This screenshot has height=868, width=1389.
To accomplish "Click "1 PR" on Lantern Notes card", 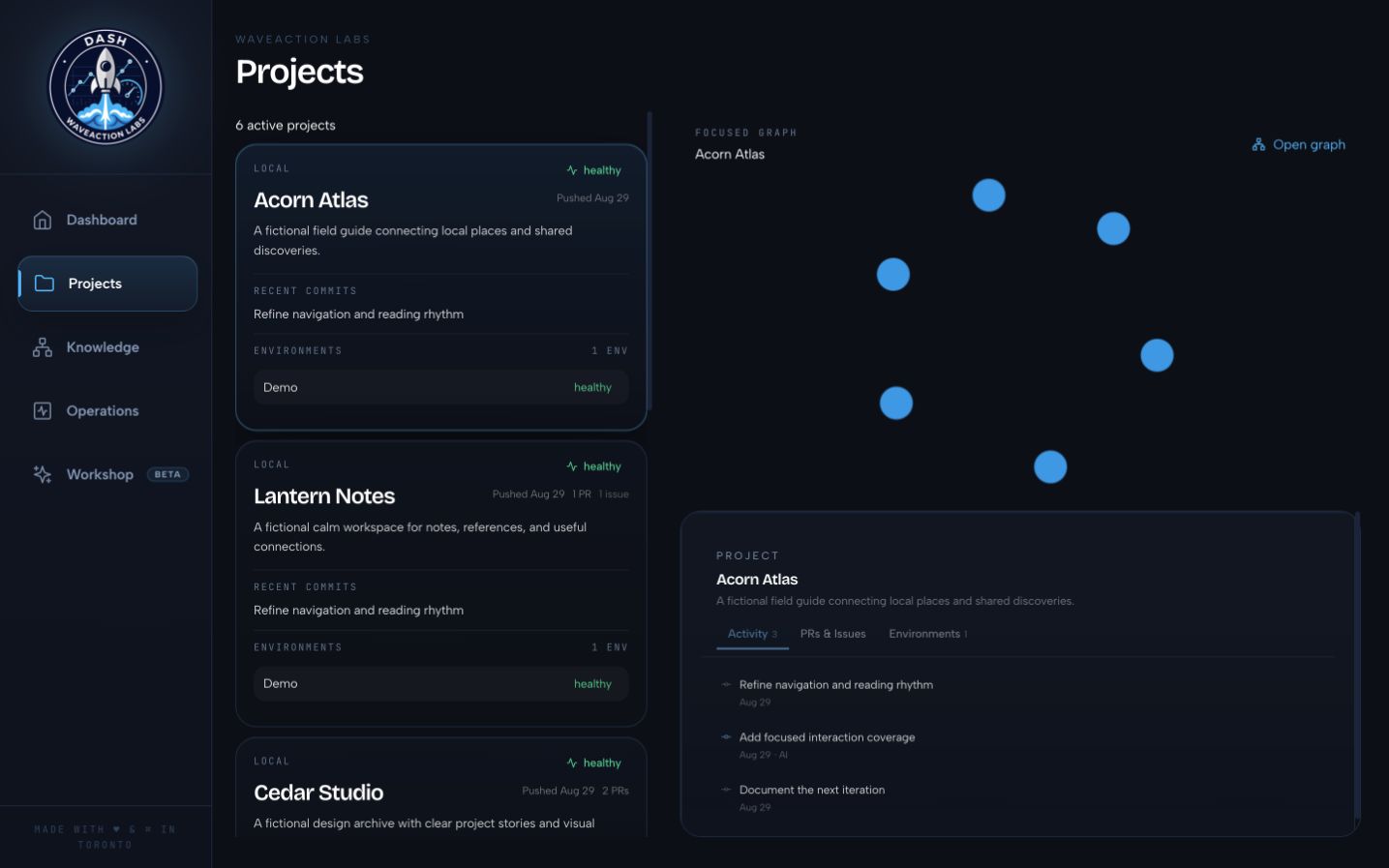I will [x=582, y=494].
